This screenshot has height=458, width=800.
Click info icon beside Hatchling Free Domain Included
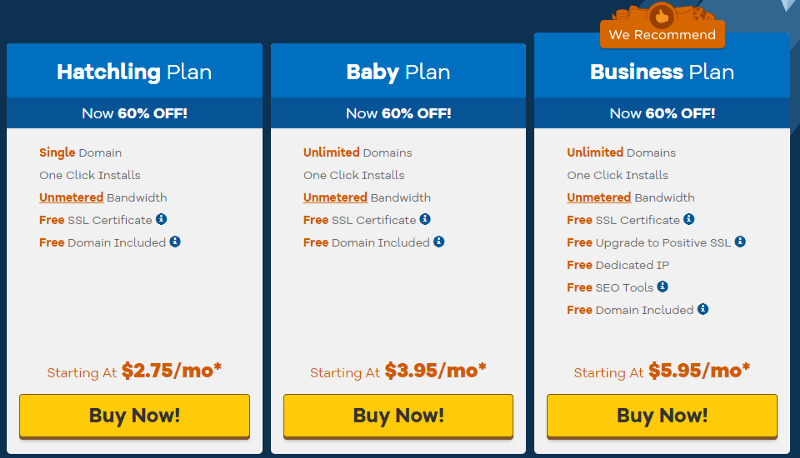(x=175, y=241)
